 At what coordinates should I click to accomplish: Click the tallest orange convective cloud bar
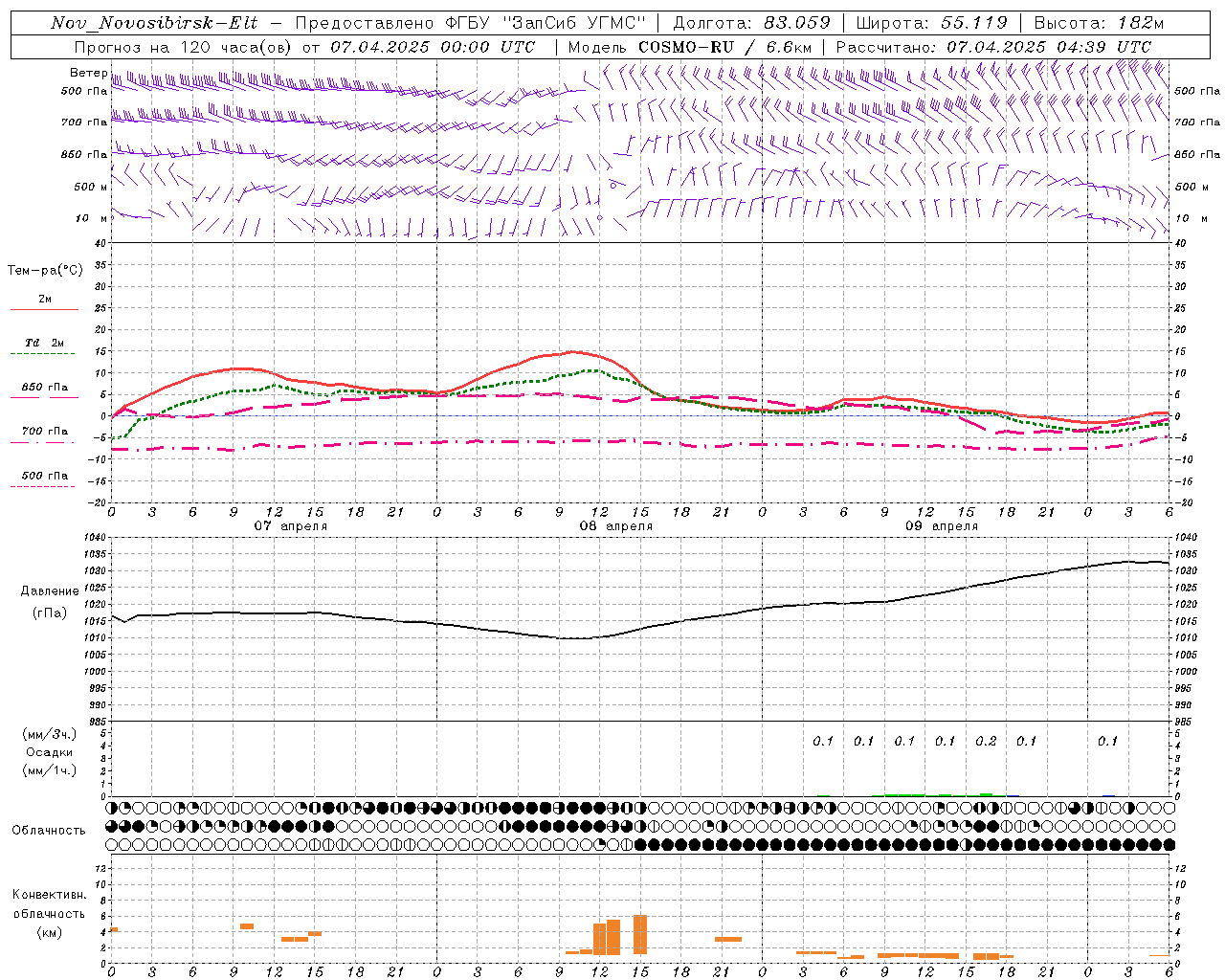(640, 935)
